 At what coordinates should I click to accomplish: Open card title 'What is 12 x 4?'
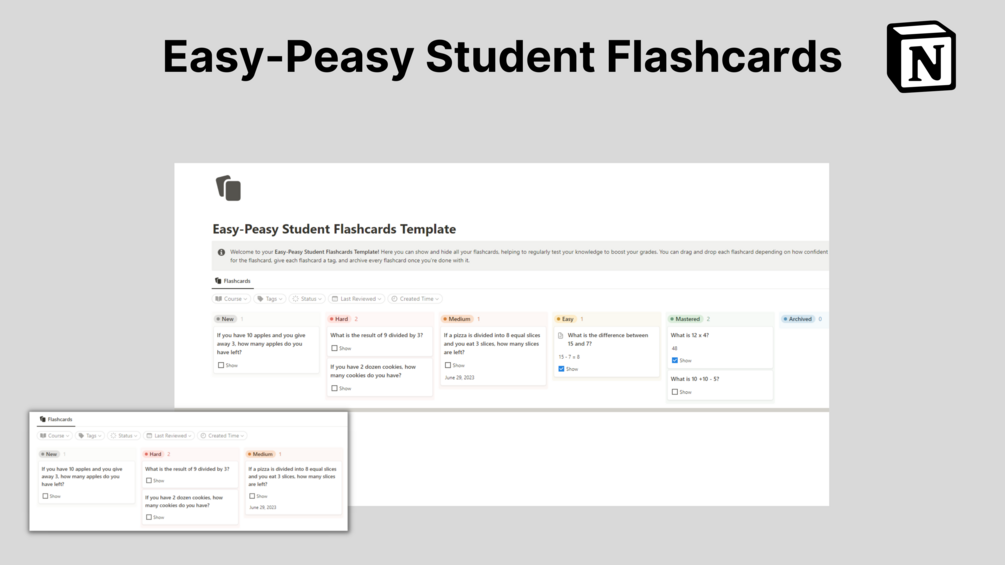click(690, 335)
